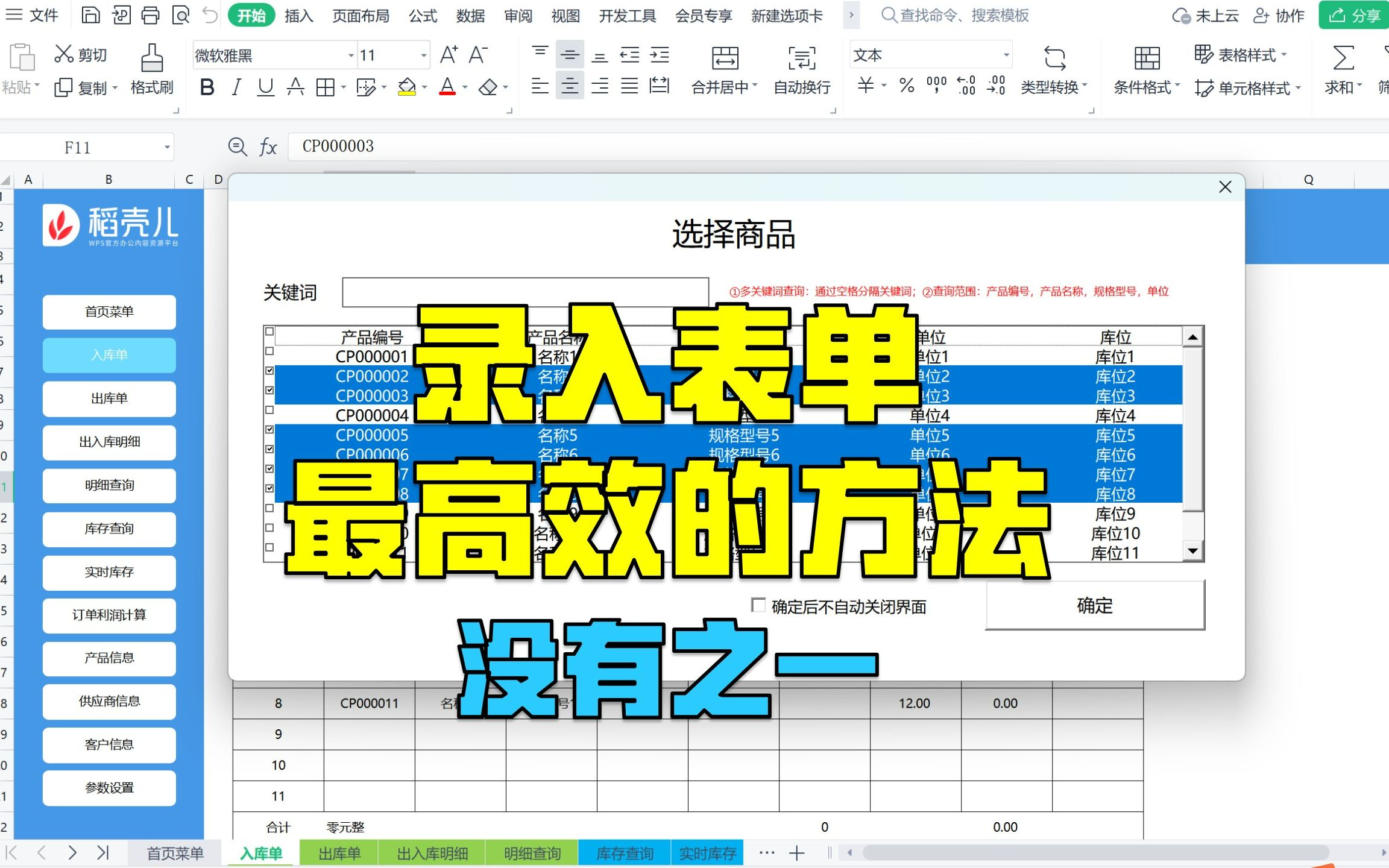The image size is (1389, 868).
Task: Click the 关键词 search input field
Action: pyautogui.click(x=525, y=292)
